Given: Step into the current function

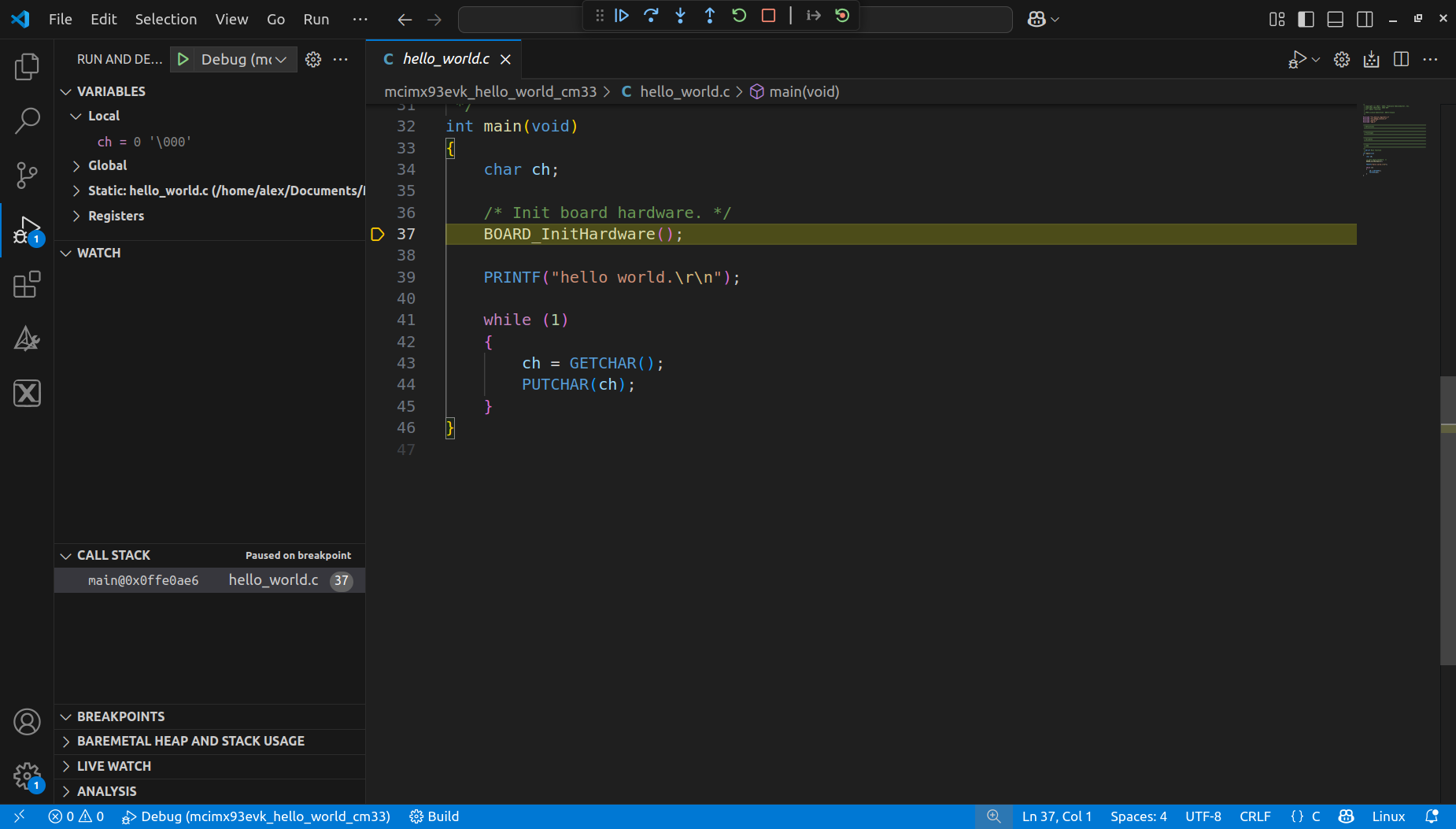Looking at the screenshot, I should (x=680, y=15).
